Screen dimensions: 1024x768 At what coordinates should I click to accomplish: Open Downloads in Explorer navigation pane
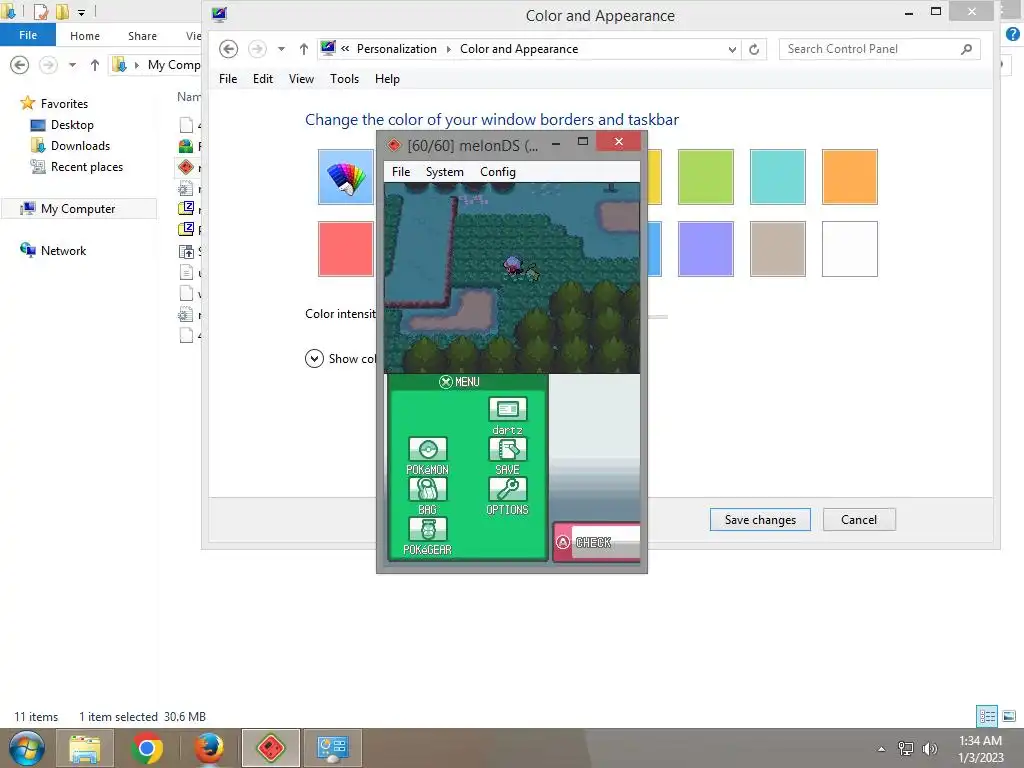80,146
